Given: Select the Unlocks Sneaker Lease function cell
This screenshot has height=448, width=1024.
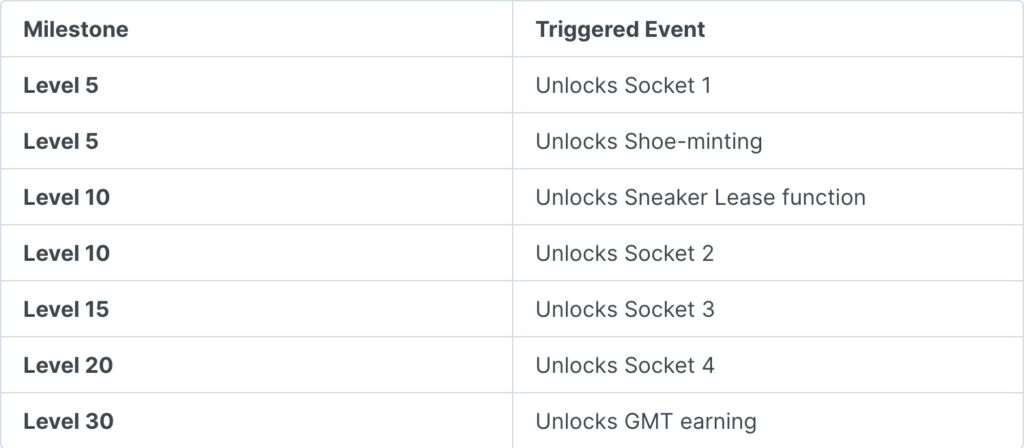Looking at the screenshot, I should coord(768,197).
